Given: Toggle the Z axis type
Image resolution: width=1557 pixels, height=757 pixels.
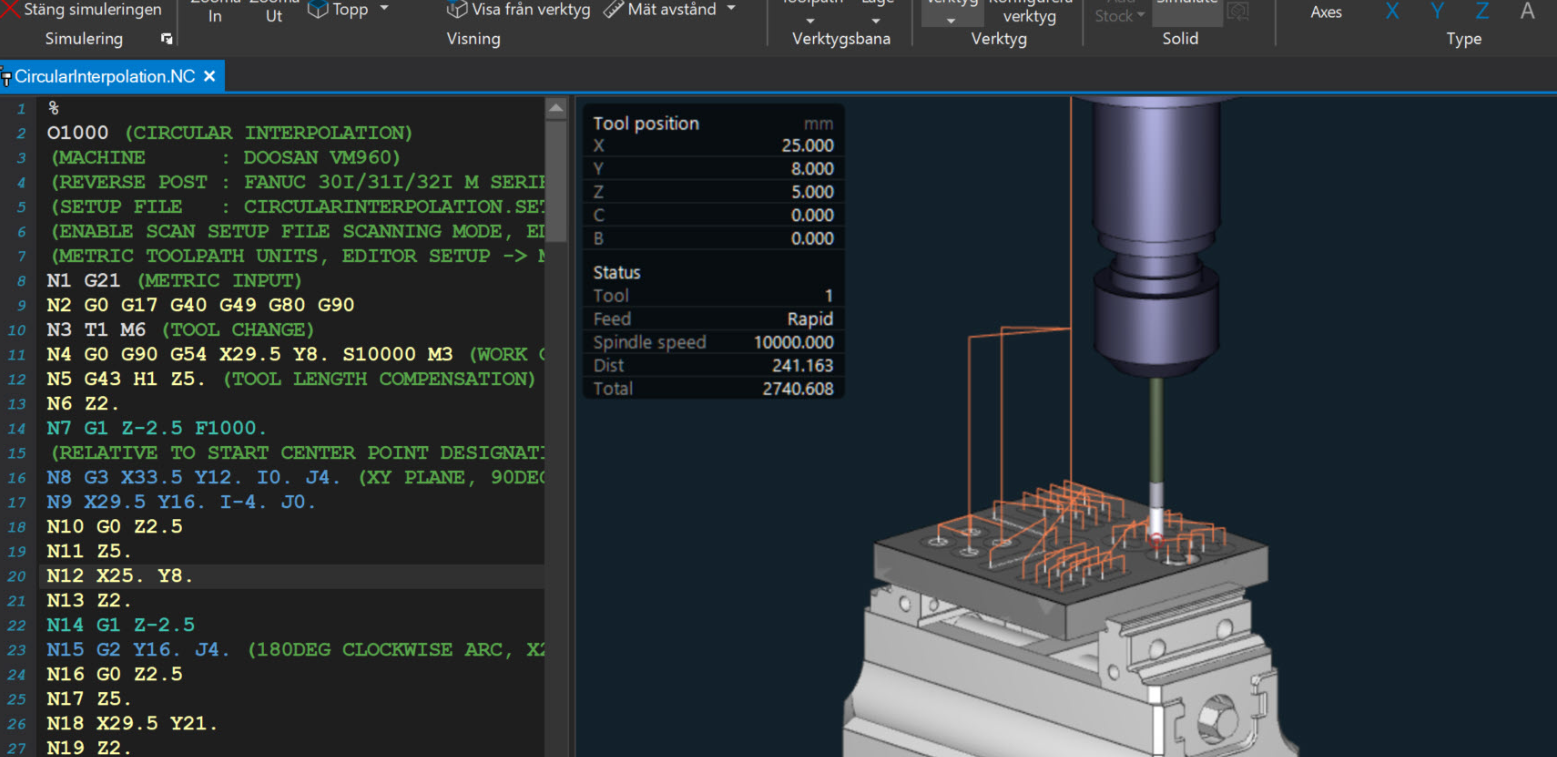Looking at the screenshot, I should click(1482, 11).
